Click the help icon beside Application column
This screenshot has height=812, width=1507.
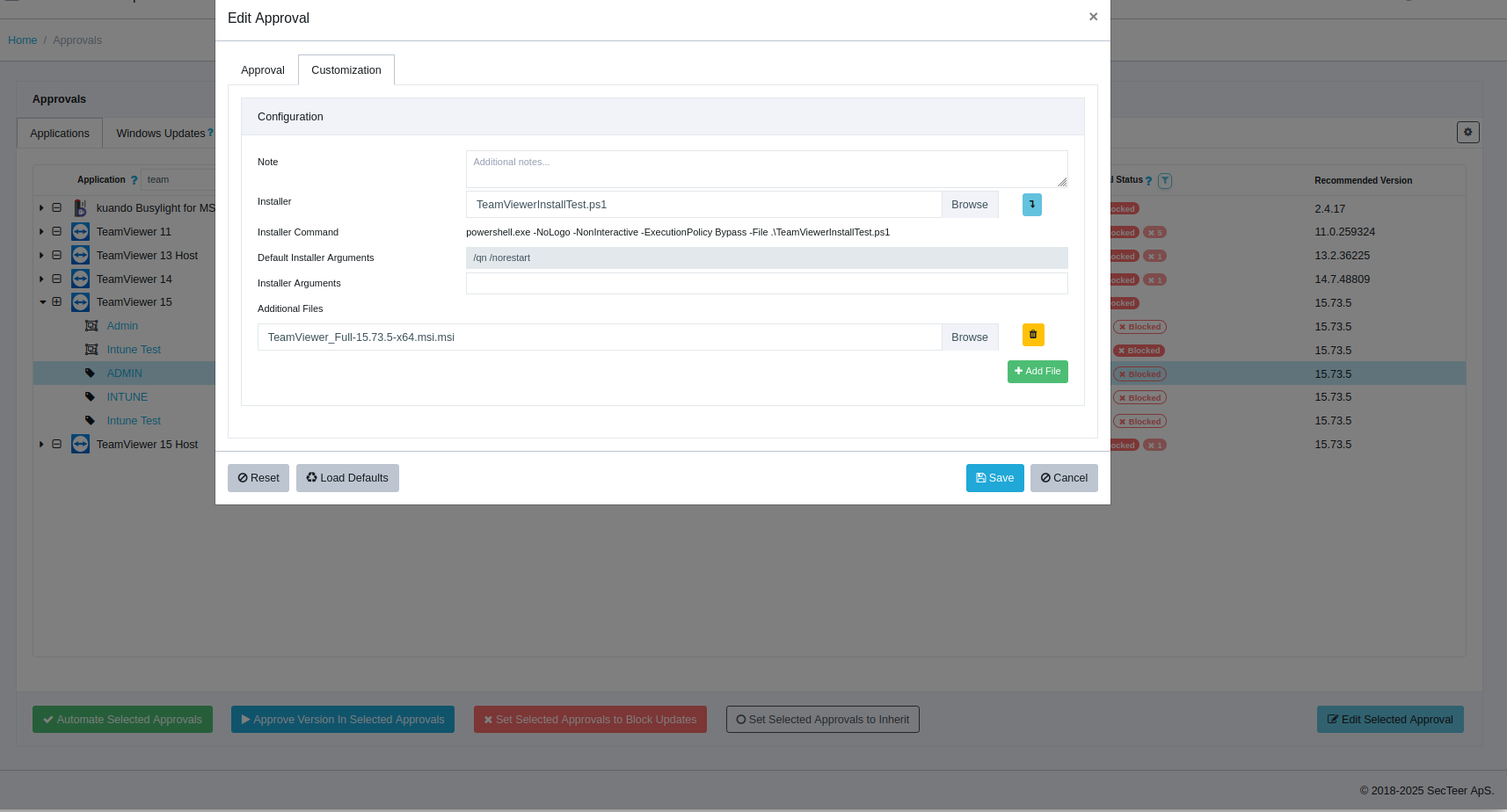click(x=134, y=180)
